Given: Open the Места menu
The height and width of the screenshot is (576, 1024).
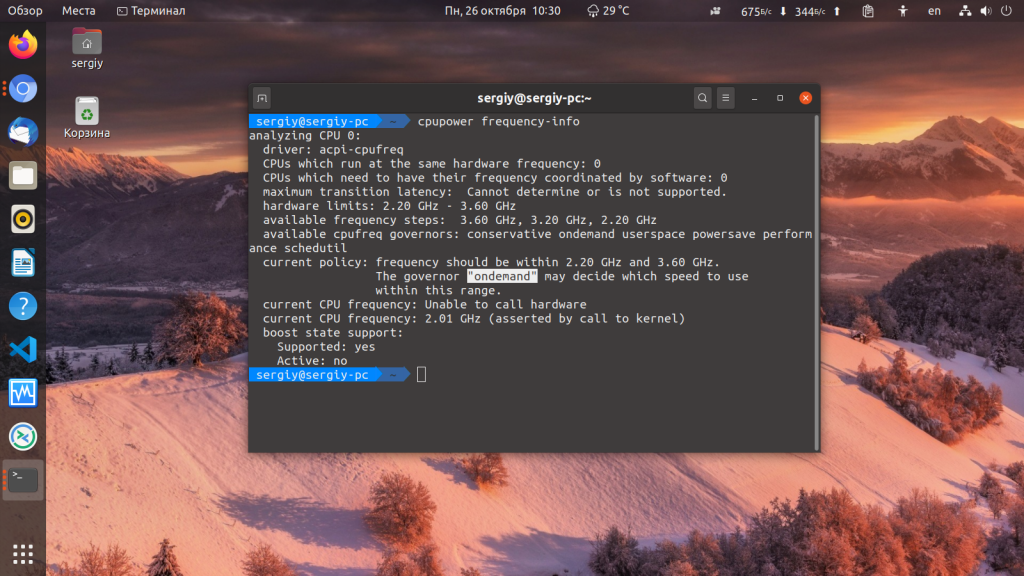Looking at the screenshot, I should 78,10.
